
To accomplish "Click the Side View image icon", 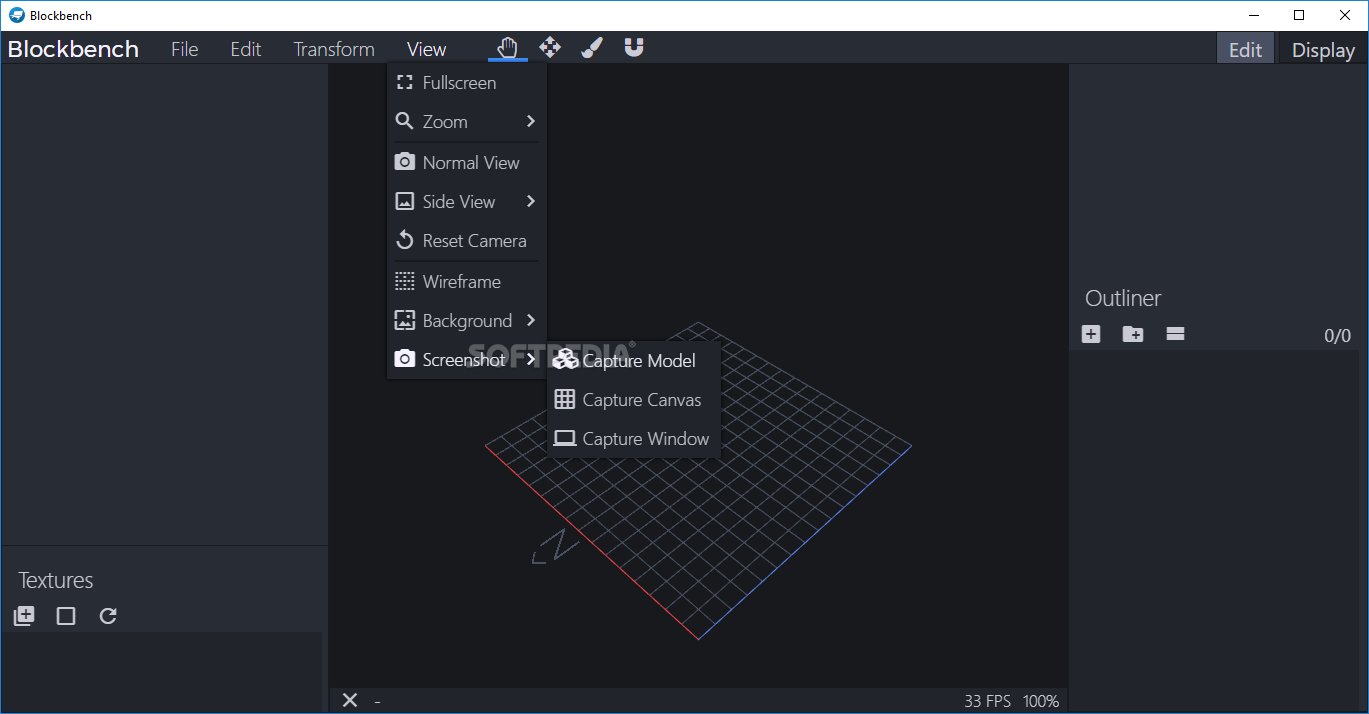I will [404, 201].
